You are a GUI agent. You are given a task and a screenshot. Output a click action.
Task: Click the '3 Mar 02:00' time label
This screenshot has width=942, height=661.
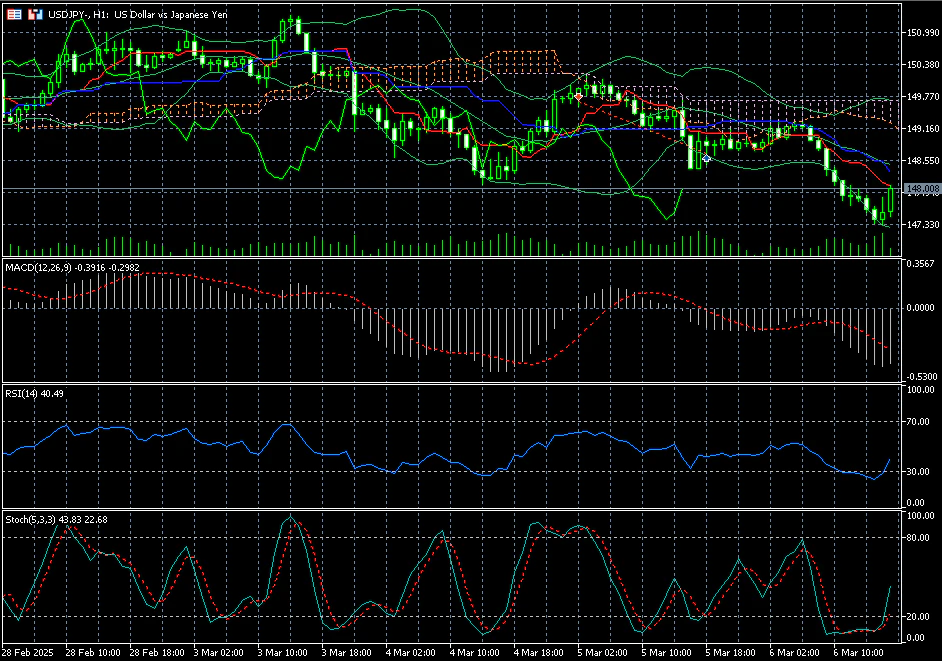(219, 653)
